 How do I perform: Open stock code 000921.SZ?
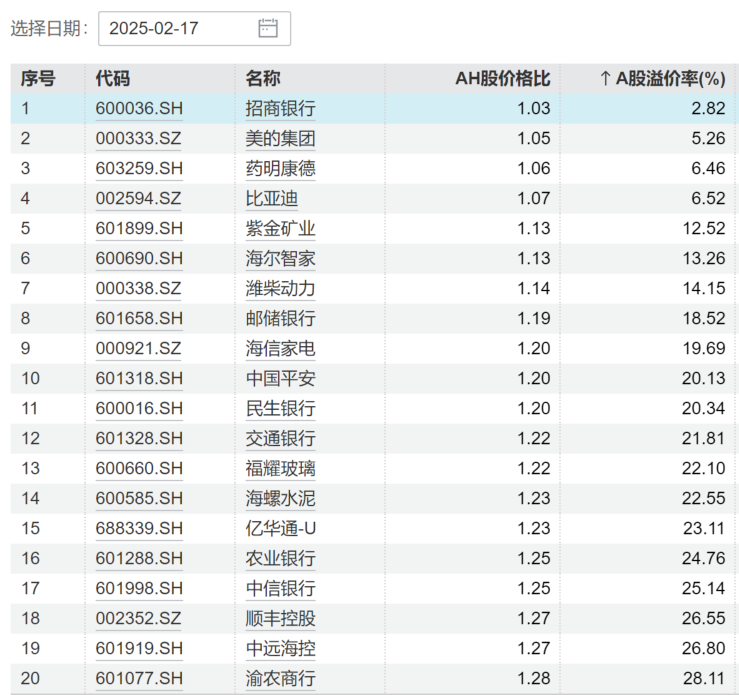[139, 349]
